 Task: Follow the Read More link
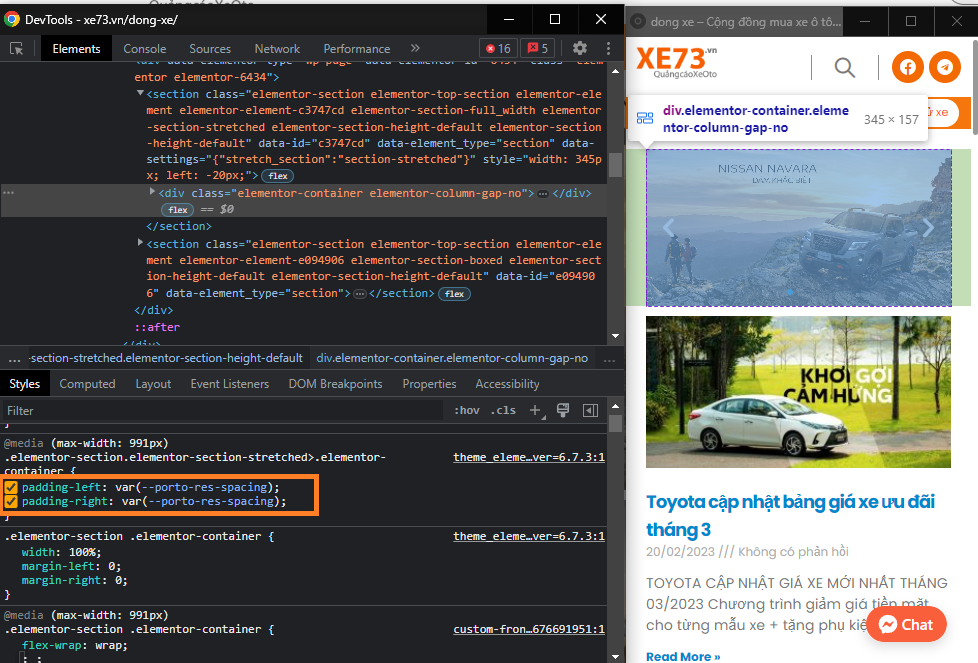point(683,656)
